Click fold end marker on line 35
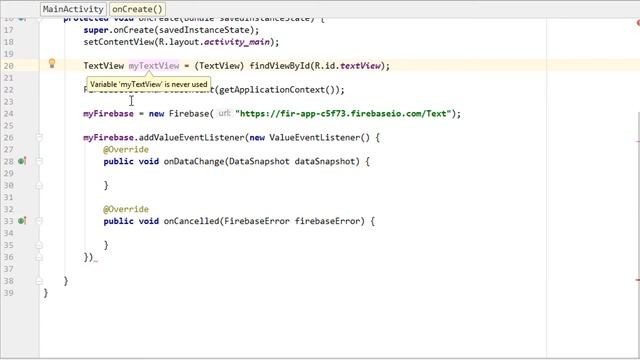This screenshot has width=640, height=360. point(39,245)
